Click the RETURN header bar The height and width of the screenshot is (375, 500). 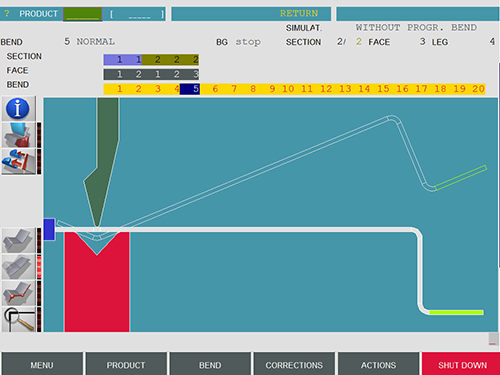251,14
